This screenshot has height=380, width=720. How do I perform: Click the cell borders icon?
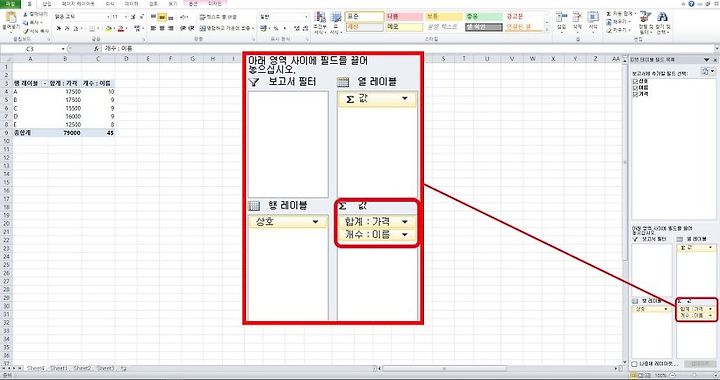92,28
